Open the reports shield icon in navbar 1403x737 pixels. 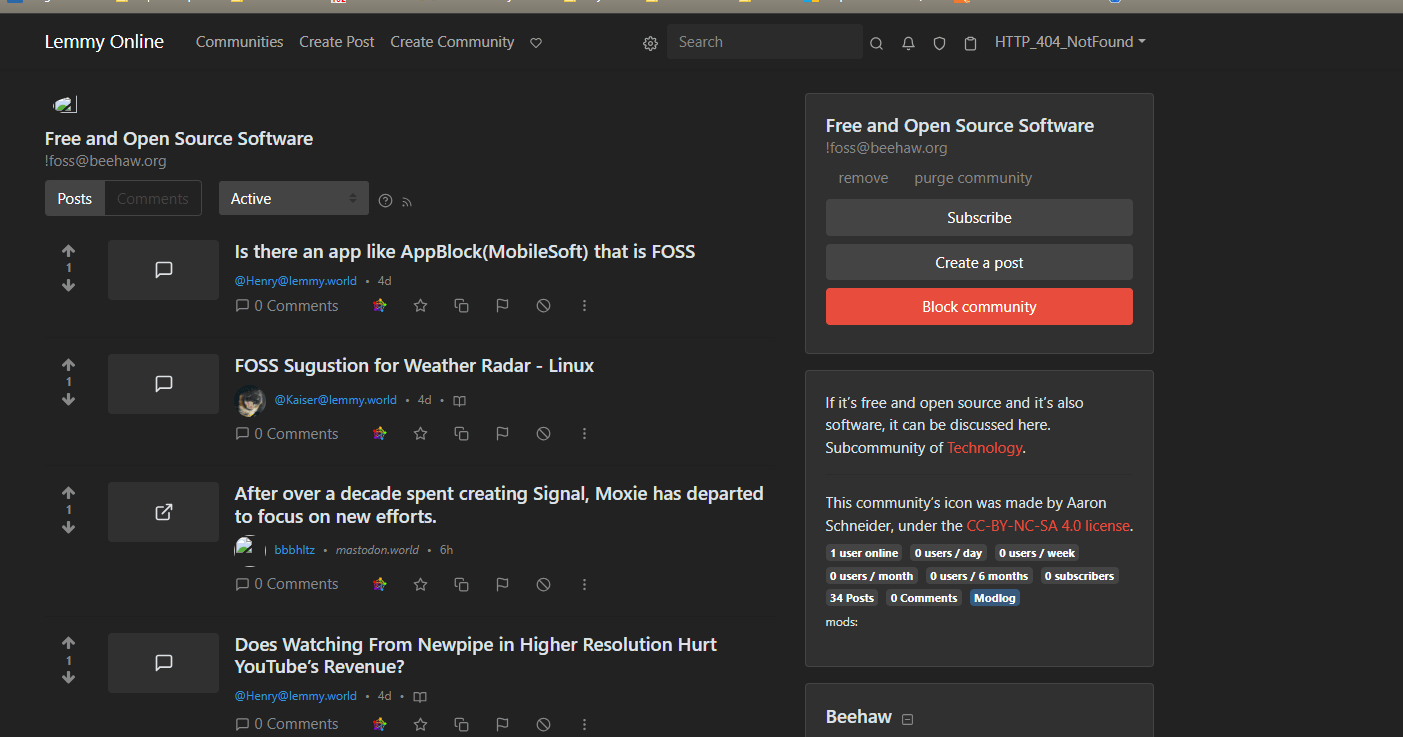[939, 43]
